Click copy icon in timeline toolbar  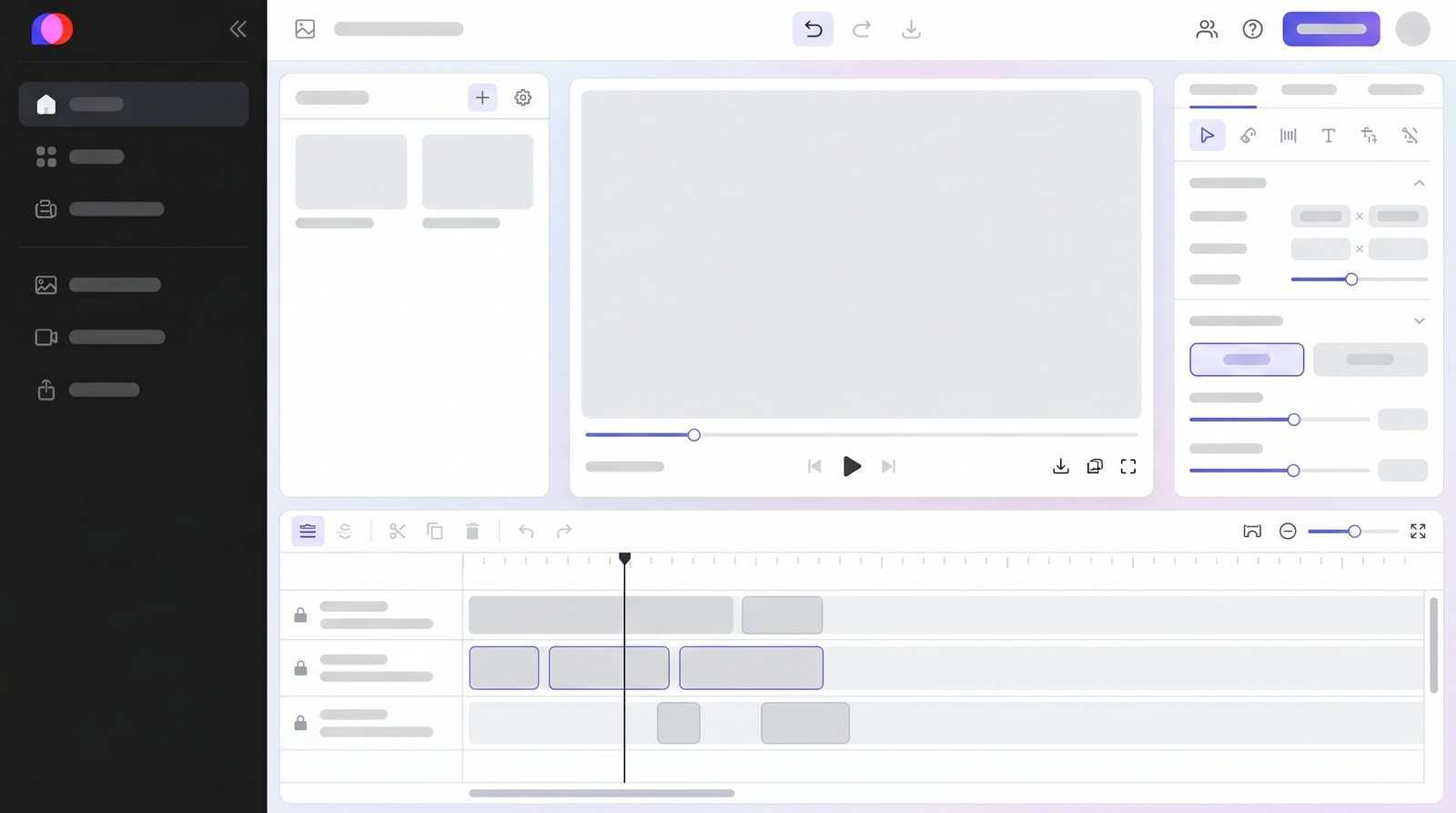(x=435, y=531)
